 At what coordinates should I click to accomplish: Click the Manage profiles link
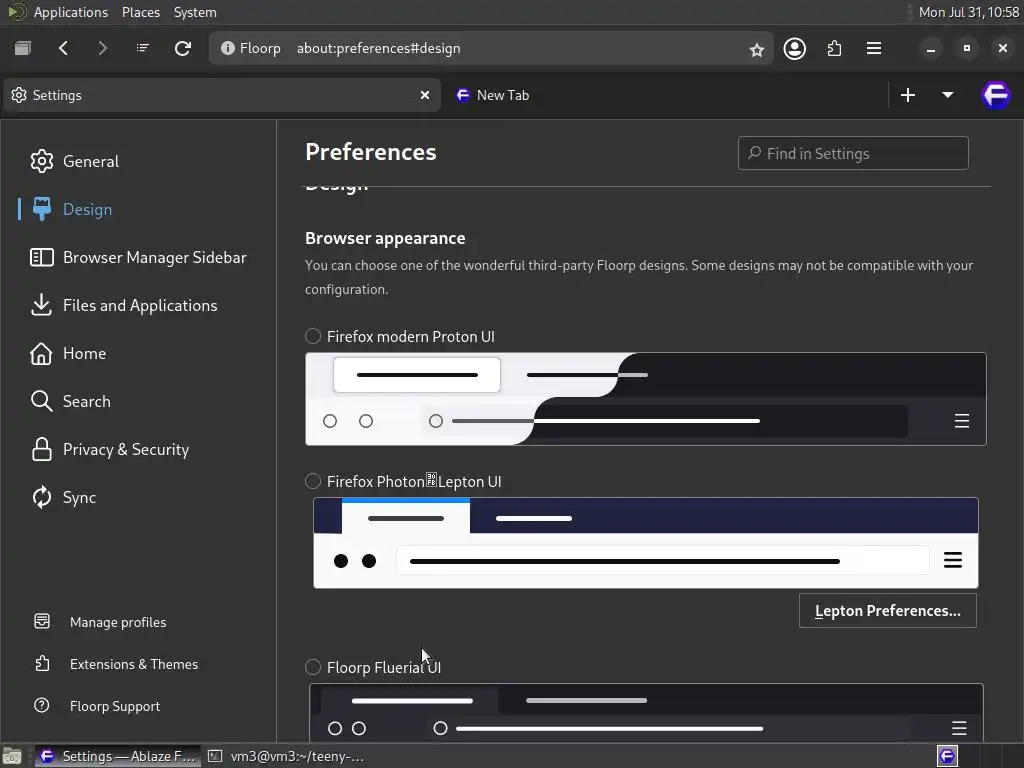pos(100,622)
